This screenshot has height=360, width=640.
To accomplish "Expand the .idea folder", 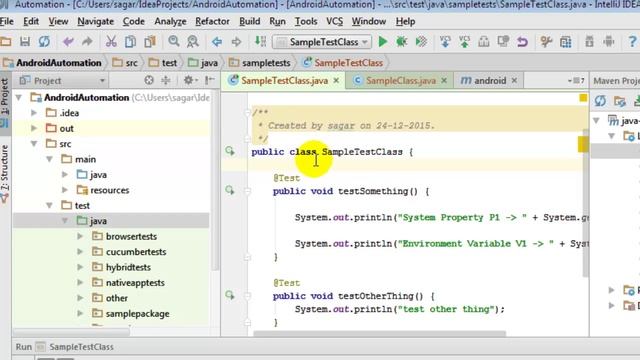I will 34,113.
